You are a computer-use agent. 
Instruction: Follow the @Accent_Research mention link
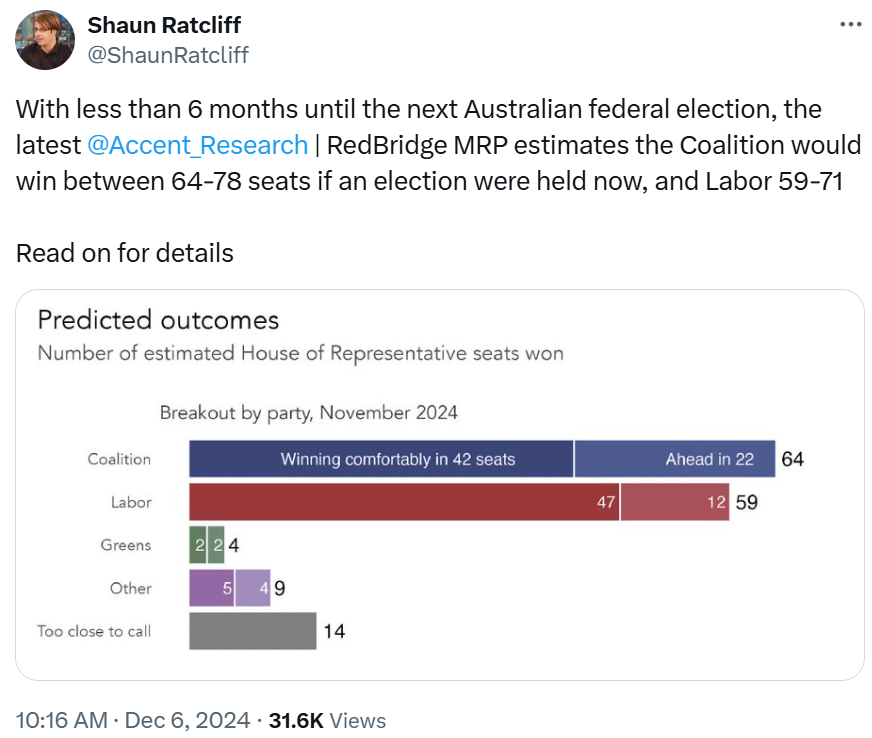coord(198,145)
